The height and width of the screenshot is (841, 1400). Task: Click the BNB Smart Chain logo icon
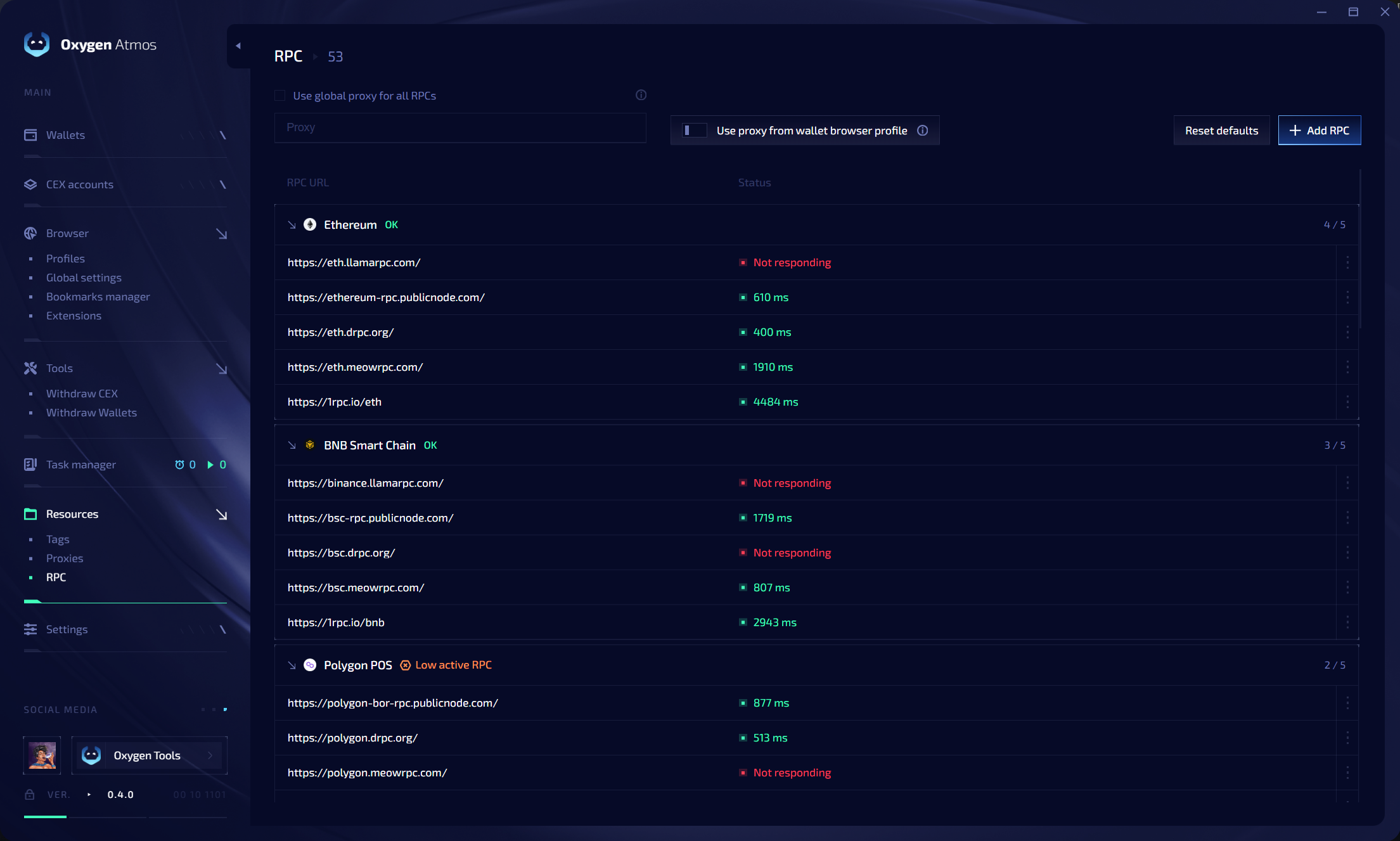tap(310, 445)
